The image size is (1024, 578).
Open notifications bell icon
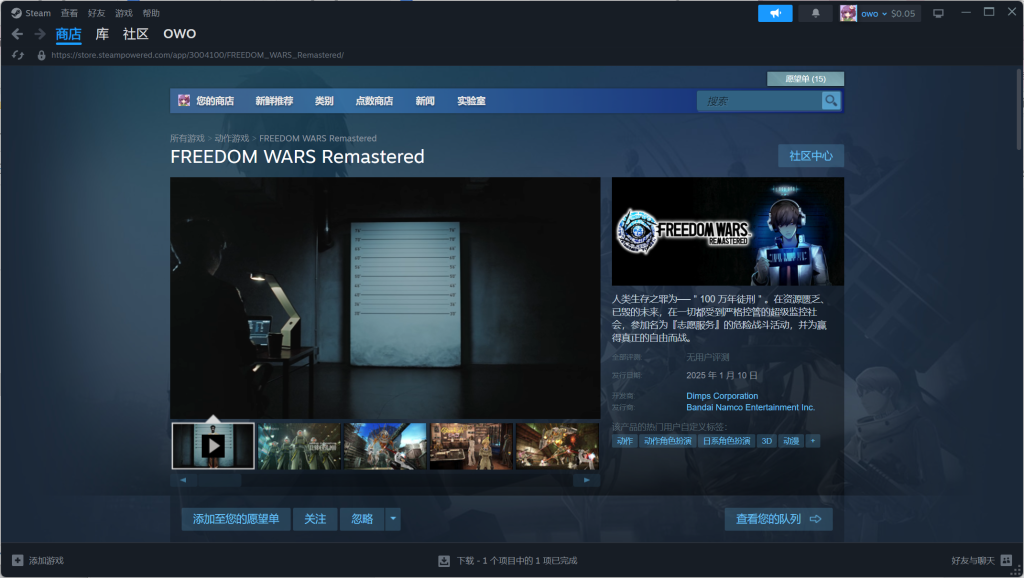click(816, 13)
